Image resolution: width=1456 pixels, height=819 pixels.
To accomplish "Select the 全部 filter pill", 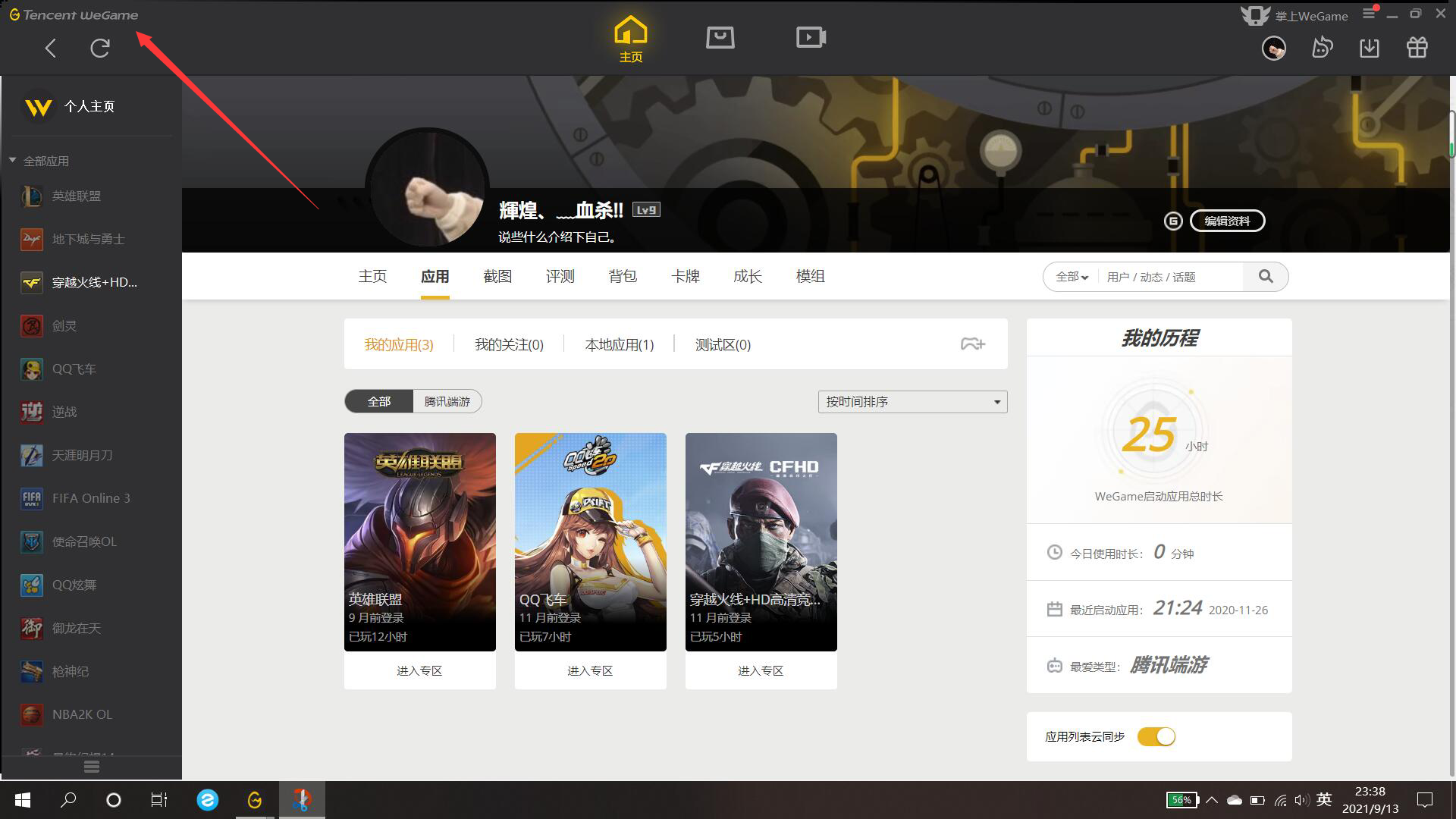I will pos(379,401).
